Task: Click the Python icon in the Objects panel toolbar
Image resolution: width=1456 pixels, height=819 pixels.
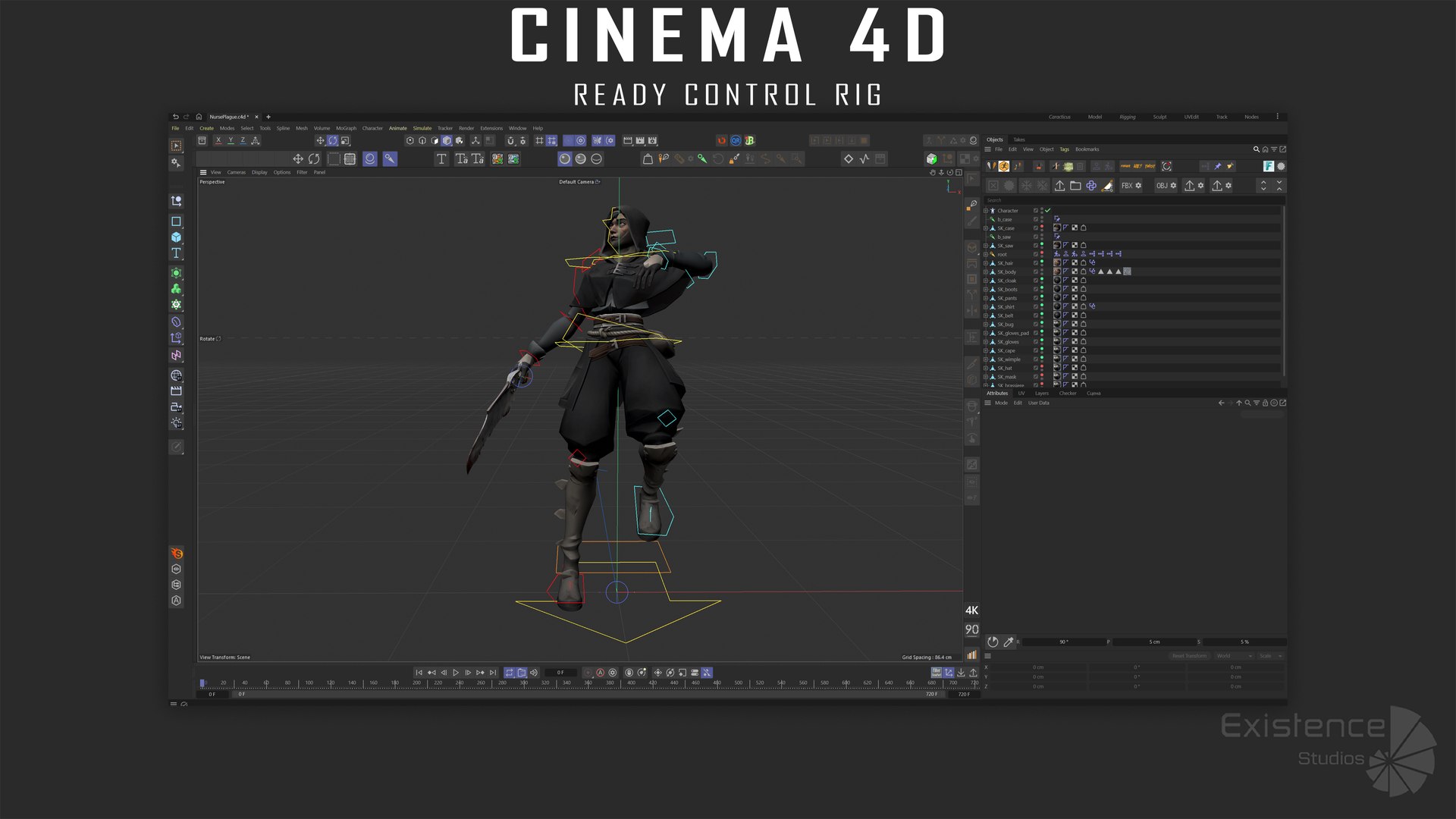Action: [x=1091, y=186]
